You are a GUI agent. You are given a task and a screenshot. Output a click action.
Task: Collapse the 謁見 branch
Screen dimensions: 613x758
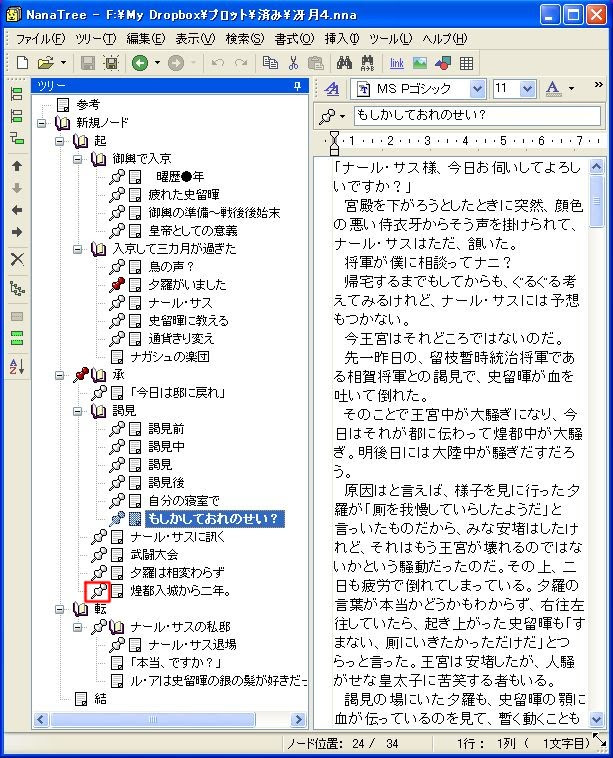[77, 411]
